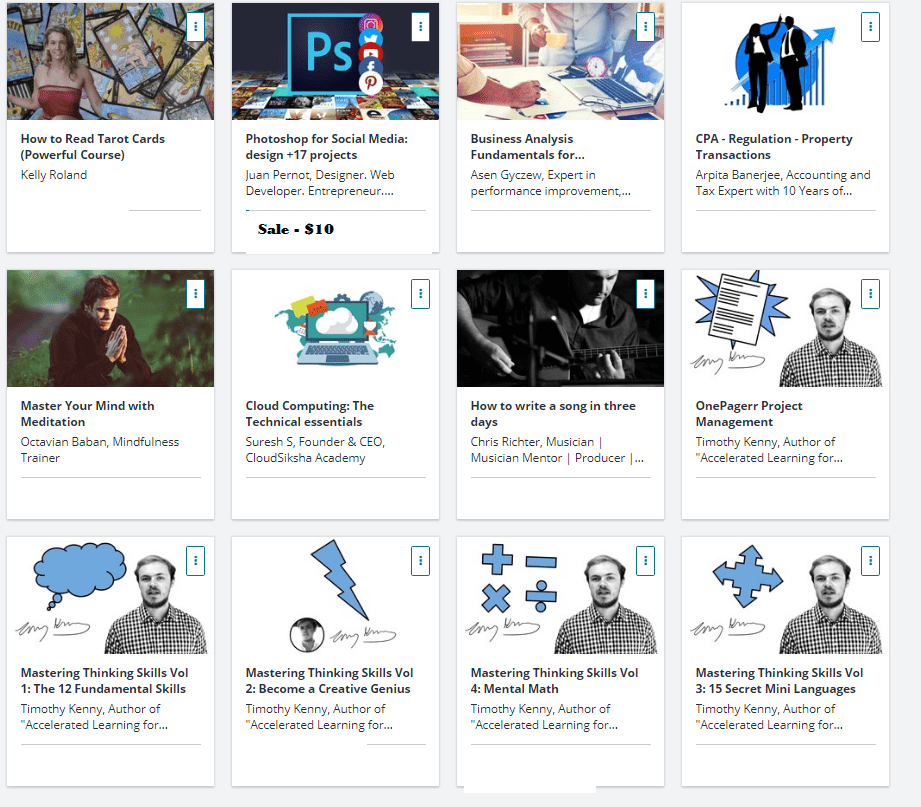Expand menu on Thinking Skills Vol 1
The image size is (921, 807).
click(196, 561)
